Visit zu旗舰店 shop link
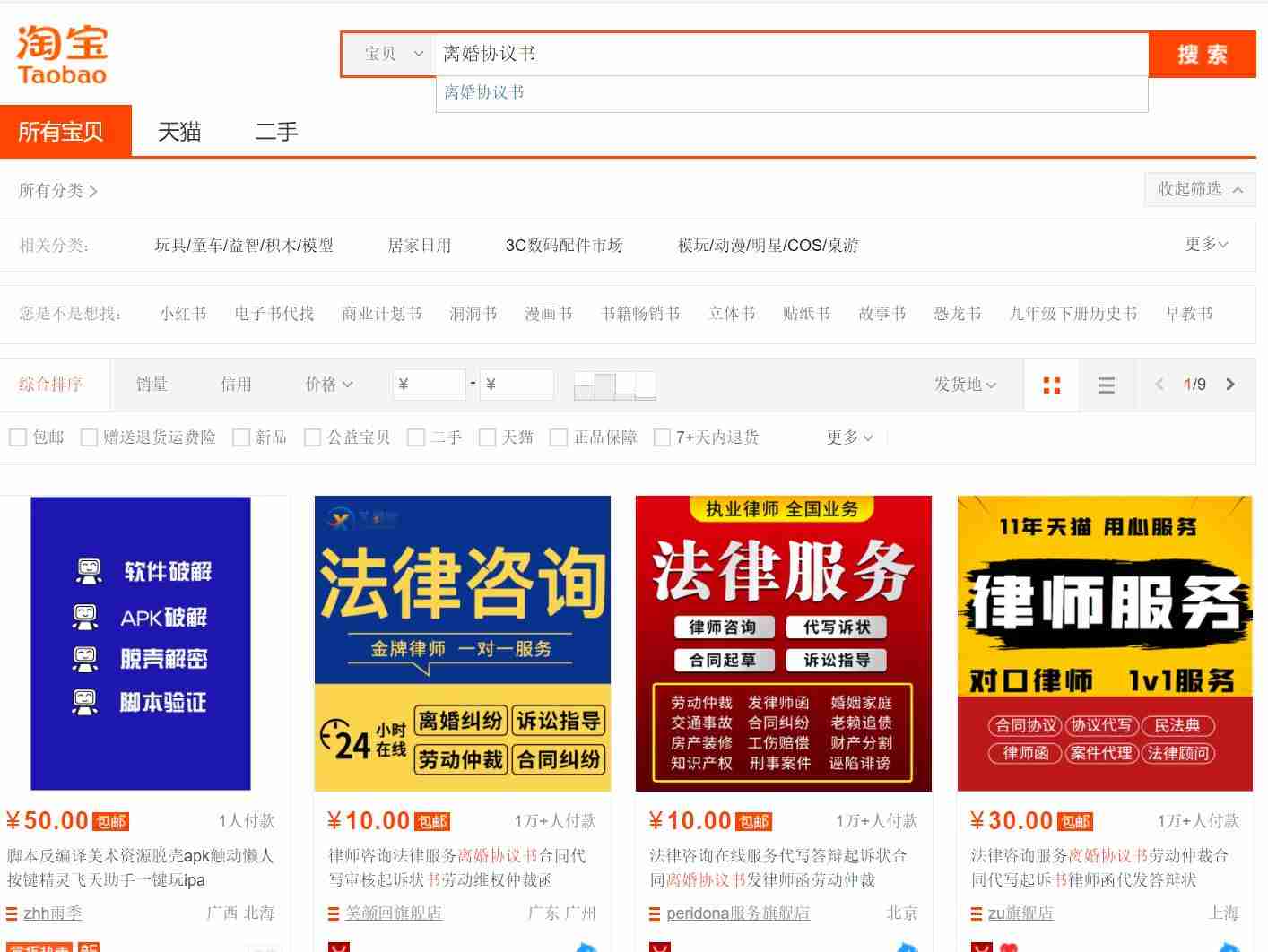Screen dimensions: 1268x952 [1020, 913]
